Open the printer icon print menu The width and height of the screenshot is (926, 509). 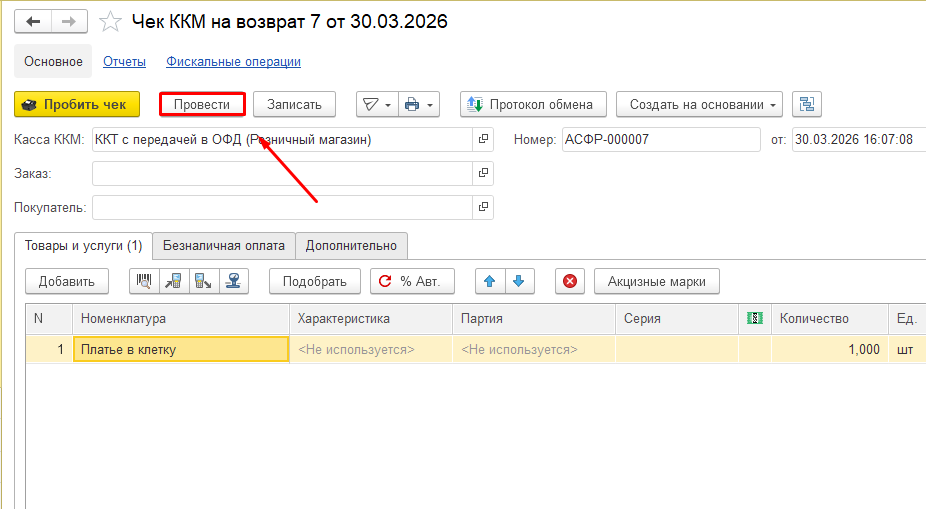click(419, 105)
